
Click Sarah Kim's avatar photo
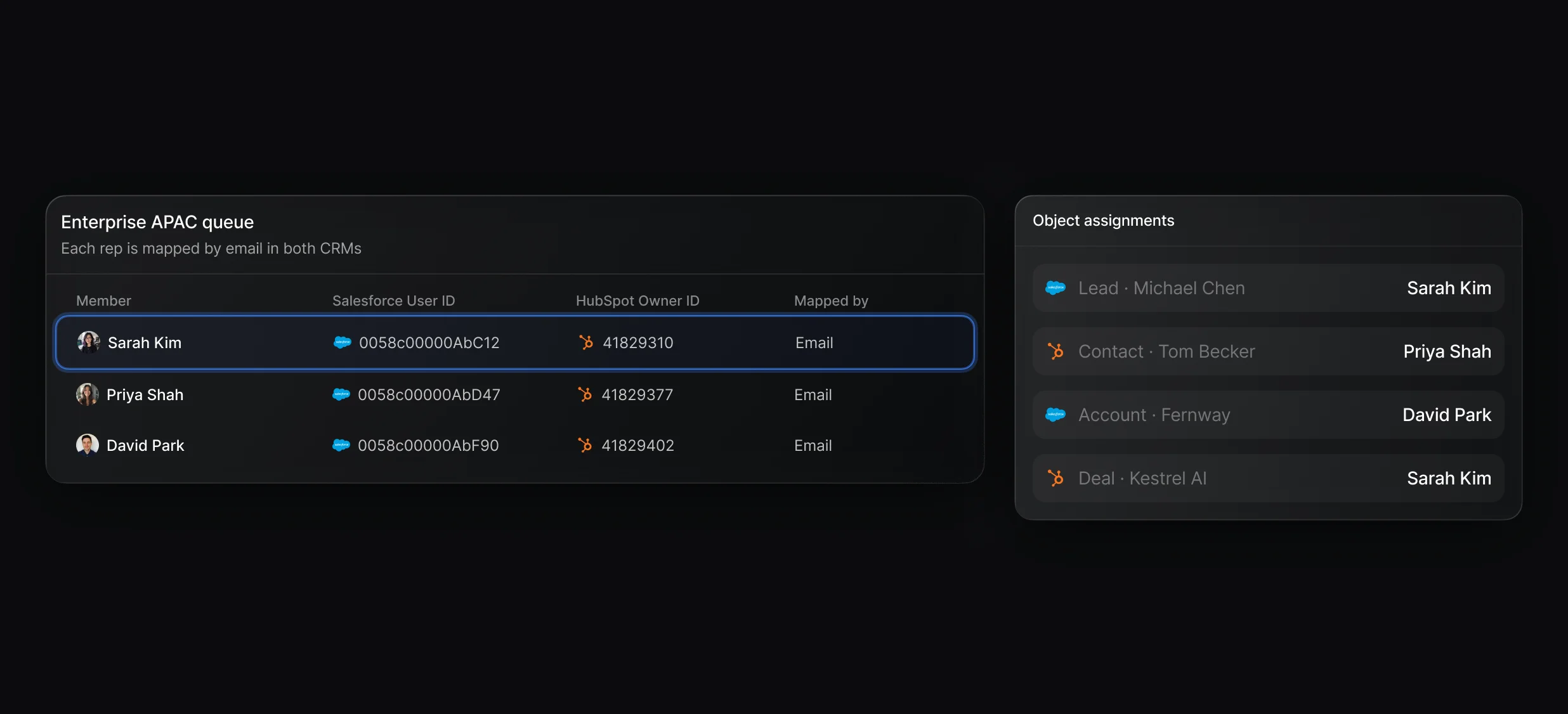[x=88, y=342]
